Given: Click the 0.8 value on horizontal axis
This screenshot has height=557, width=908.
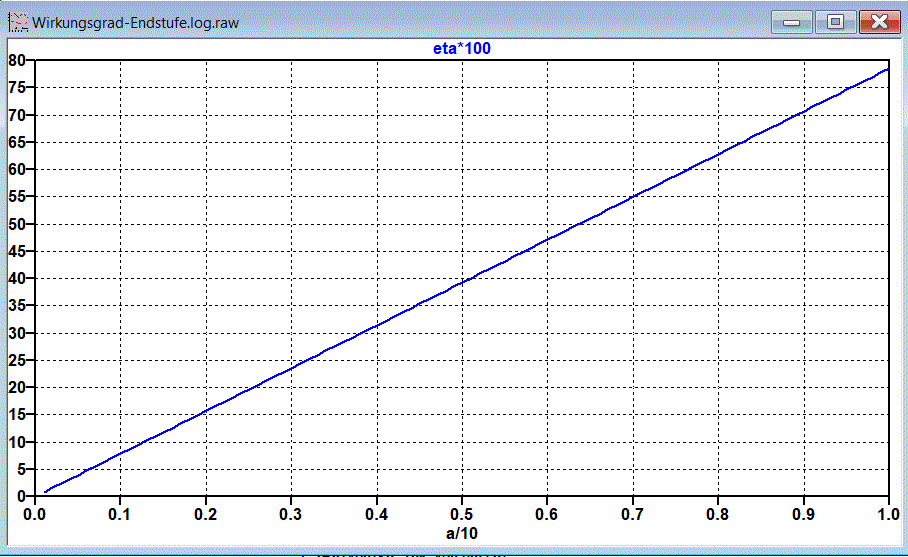Looking at the screenshot, I should coord(718,514).
